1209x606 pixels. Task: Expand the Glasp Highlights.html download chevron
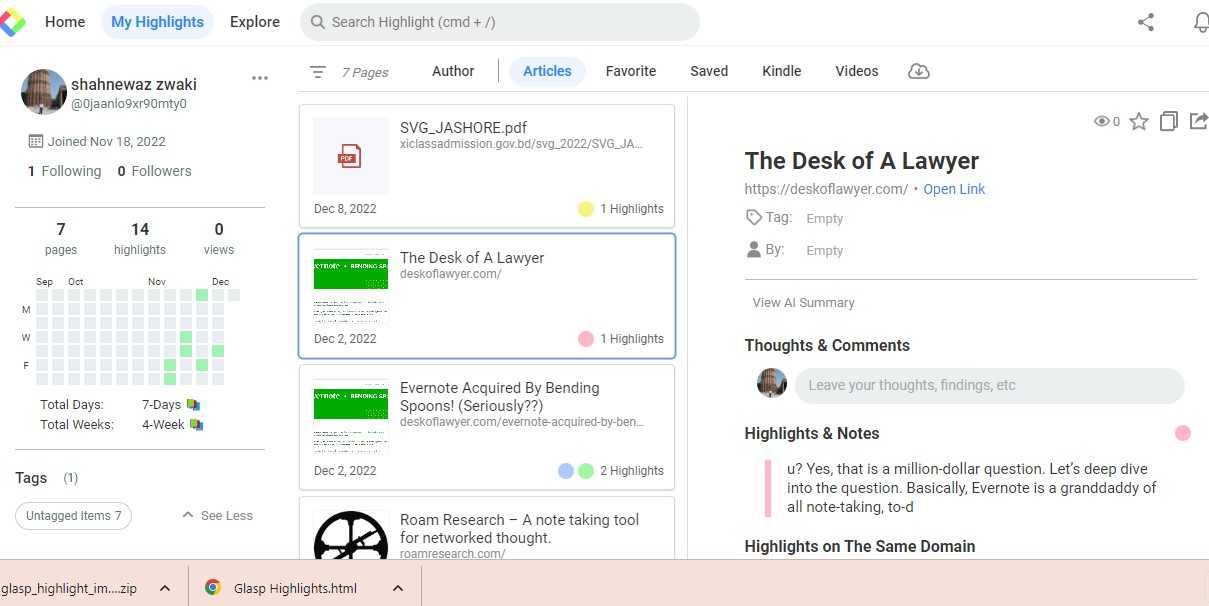point(397,588)
